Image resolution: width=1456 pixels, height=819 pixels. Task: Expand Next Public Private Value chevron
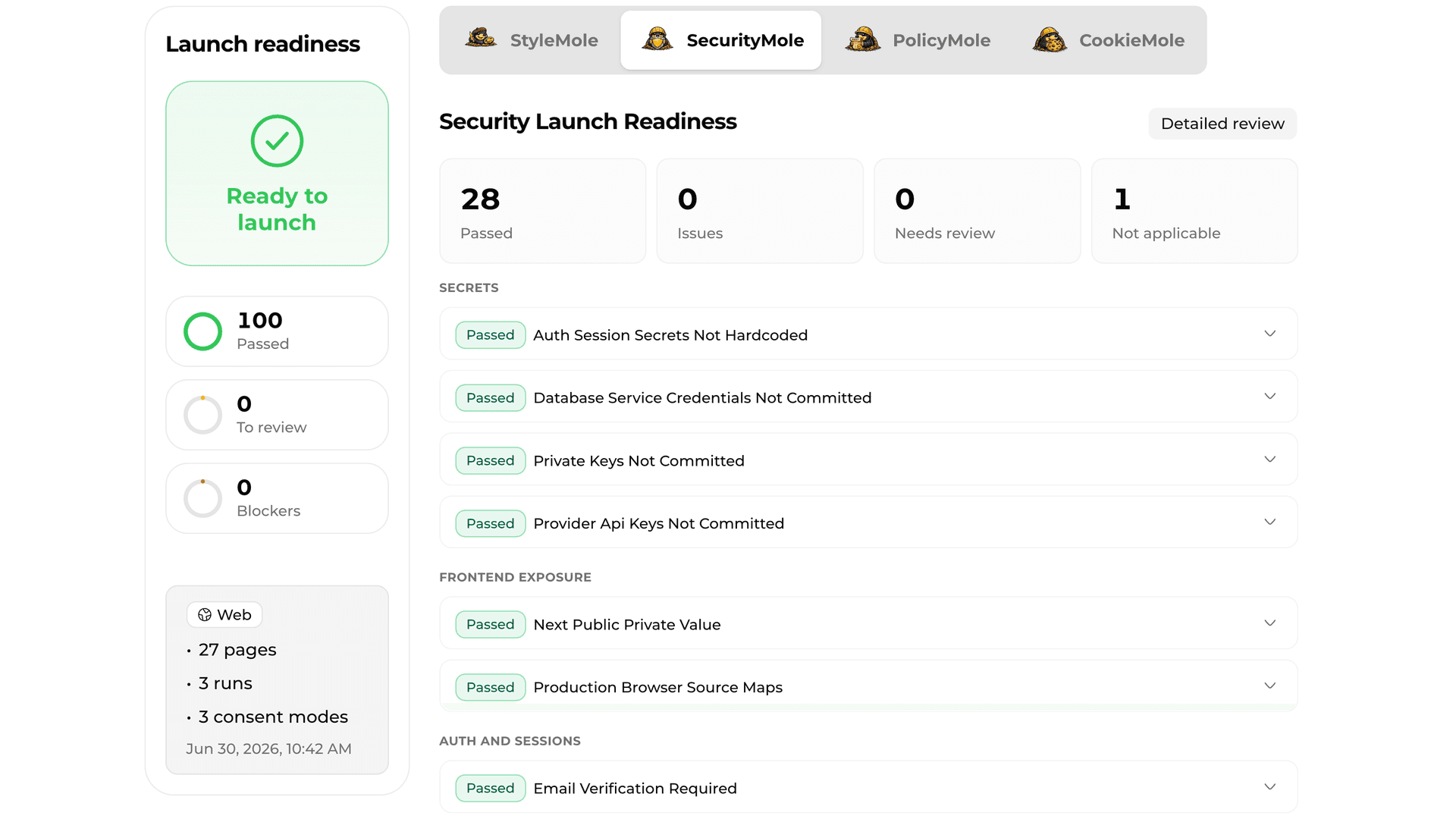(x=1270, y=623)
